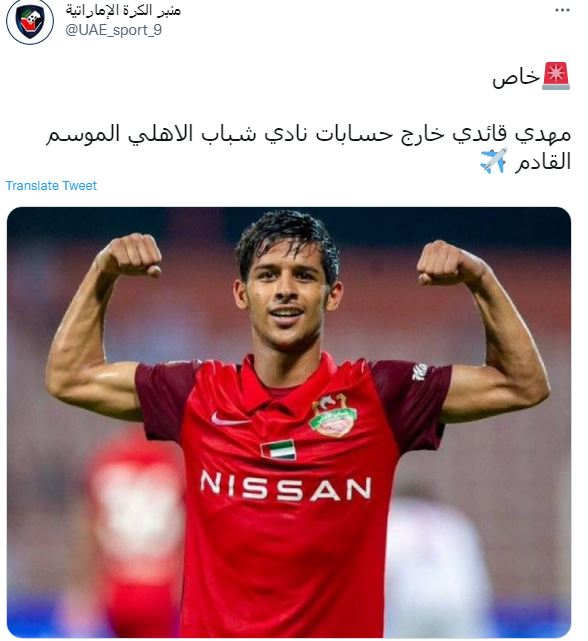Click the Nike swoosh on the jersey
Image resolution: width=588 pixels, height=641 pixels.
click(x=230, y=419)
